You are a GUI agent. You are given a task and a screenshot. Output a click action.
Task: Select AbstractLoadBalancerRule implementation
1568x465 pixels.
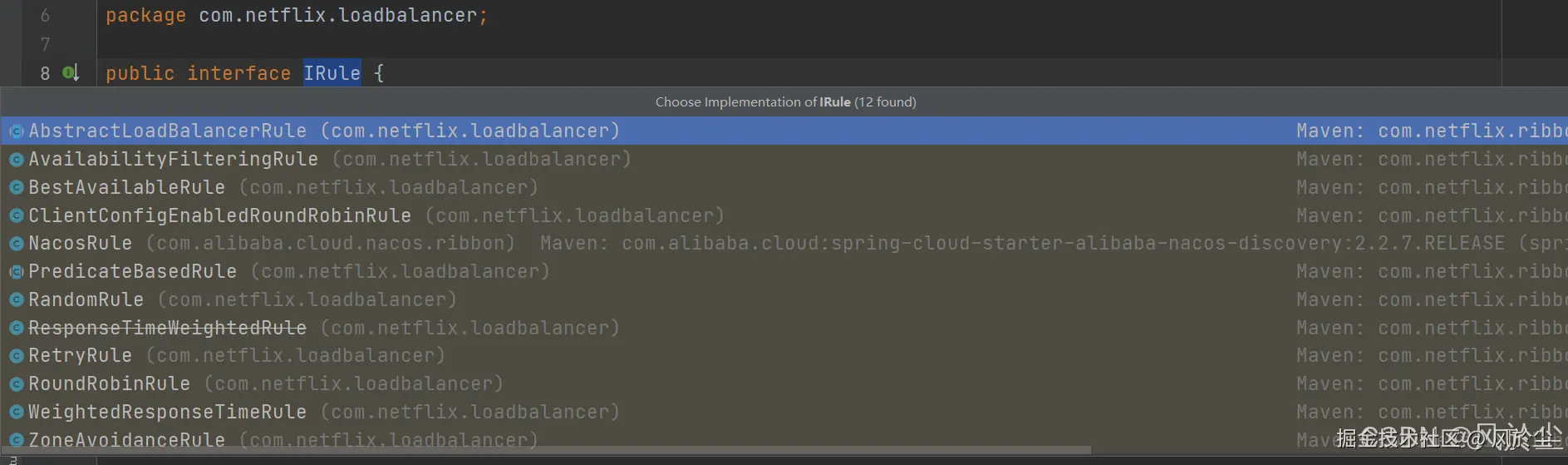click(x=167, y=131)
